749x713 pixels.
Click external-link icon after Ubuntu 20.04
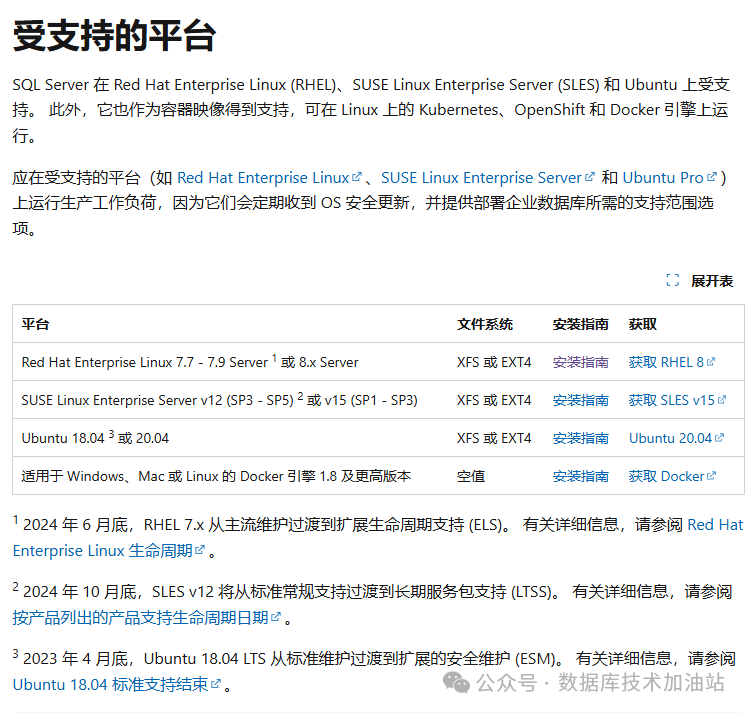click(719, 437)
